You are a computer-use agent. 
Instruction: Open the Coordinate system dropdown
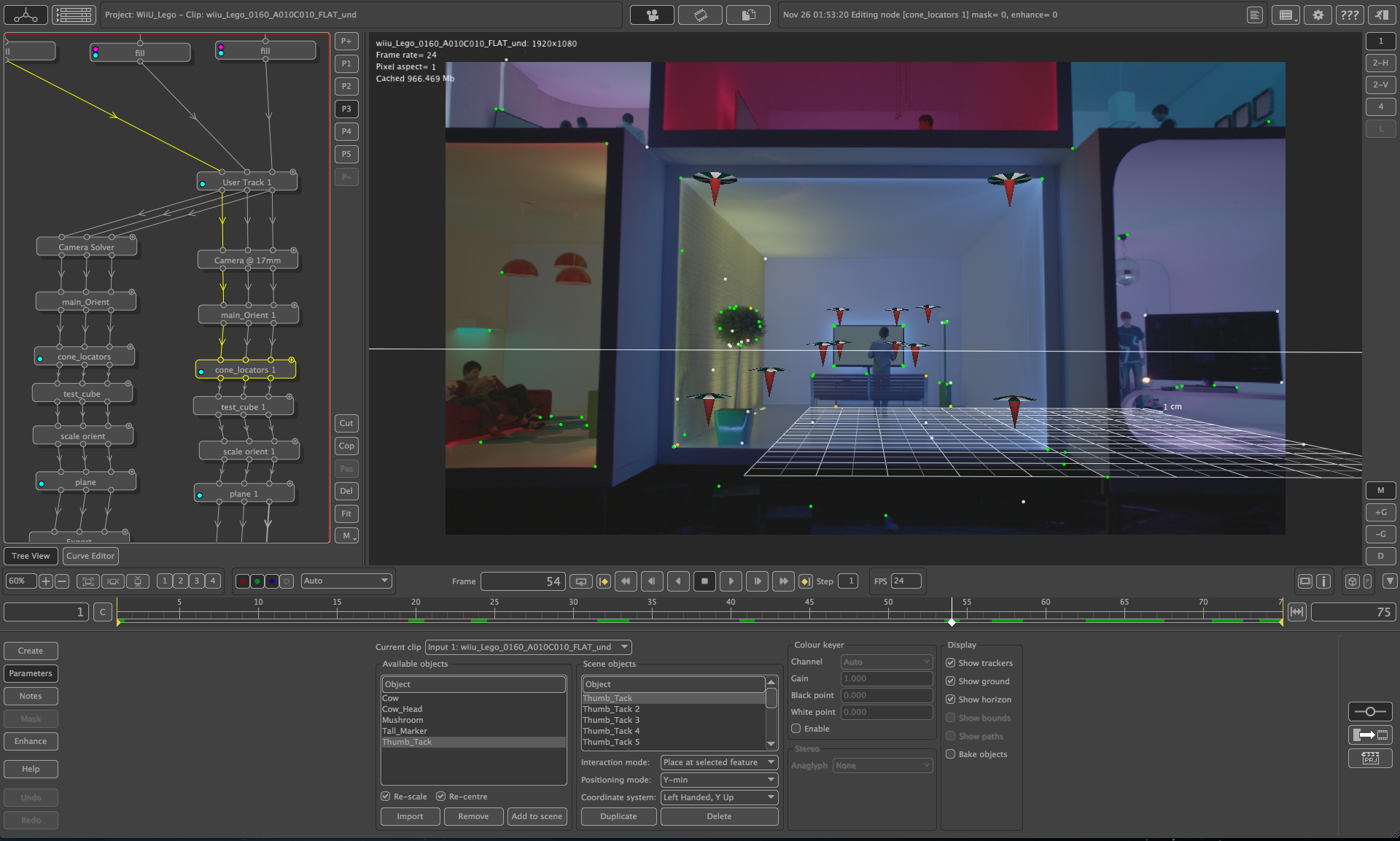tap(719, 797)
